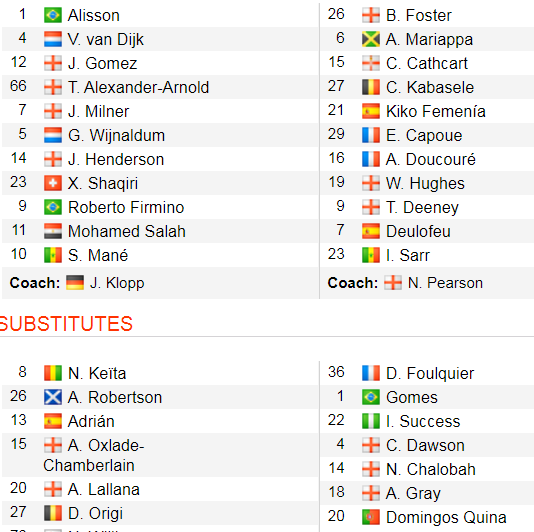Click the Jamaica flag beside A. Mariappa
This screenshot has height=532, width=534.
(371, 39)
